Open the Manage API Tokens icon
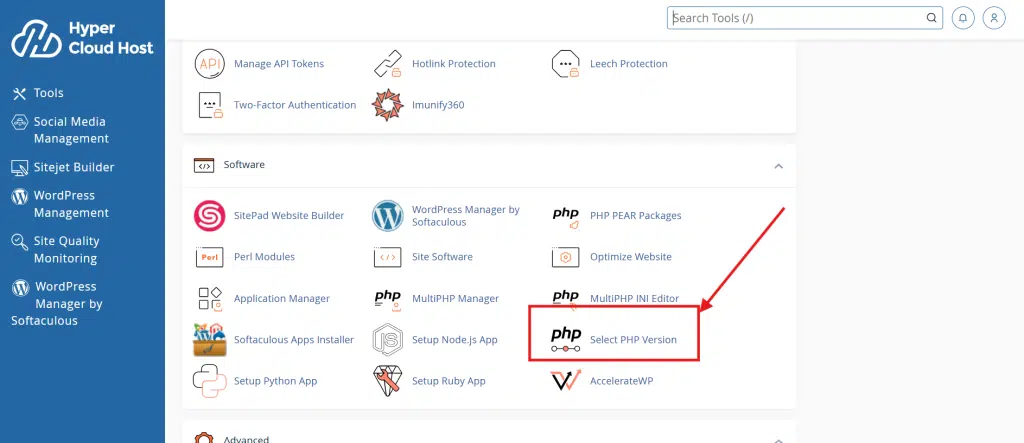This screenshot has height=443, width=1024. [210, 63]
